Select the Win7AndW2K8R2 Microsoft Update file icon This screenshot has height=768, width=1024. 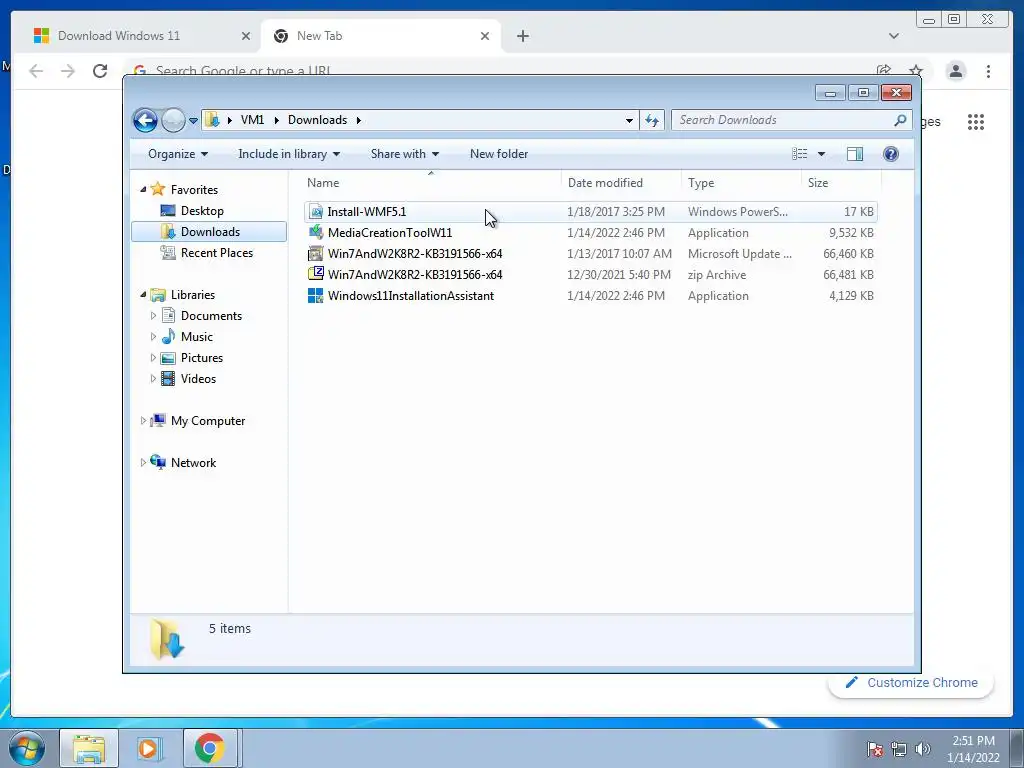pos(316,253)
